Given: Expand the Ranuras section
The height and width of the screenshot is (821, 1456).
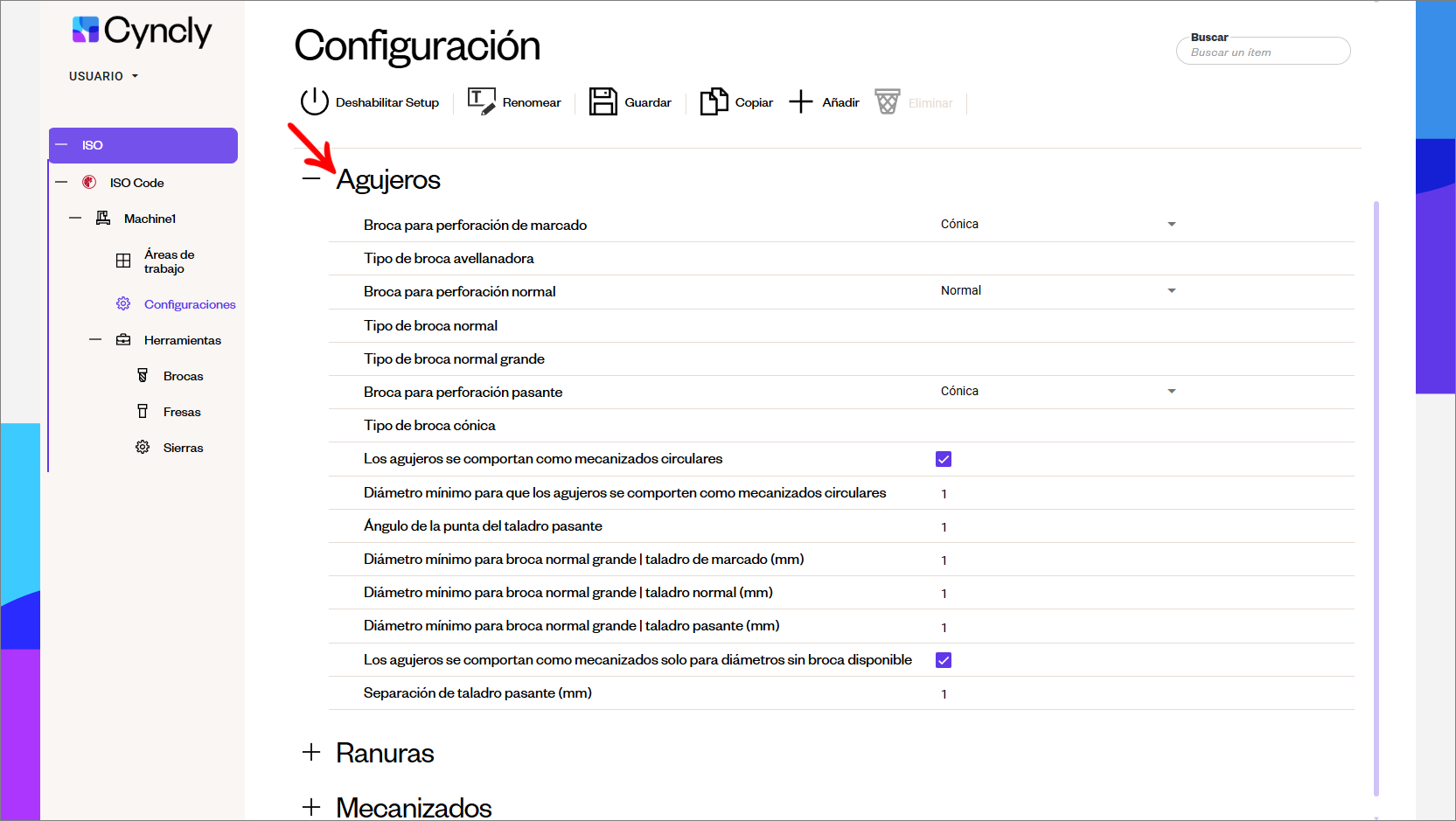Looking at the screenshot, I should click(311, 752).
